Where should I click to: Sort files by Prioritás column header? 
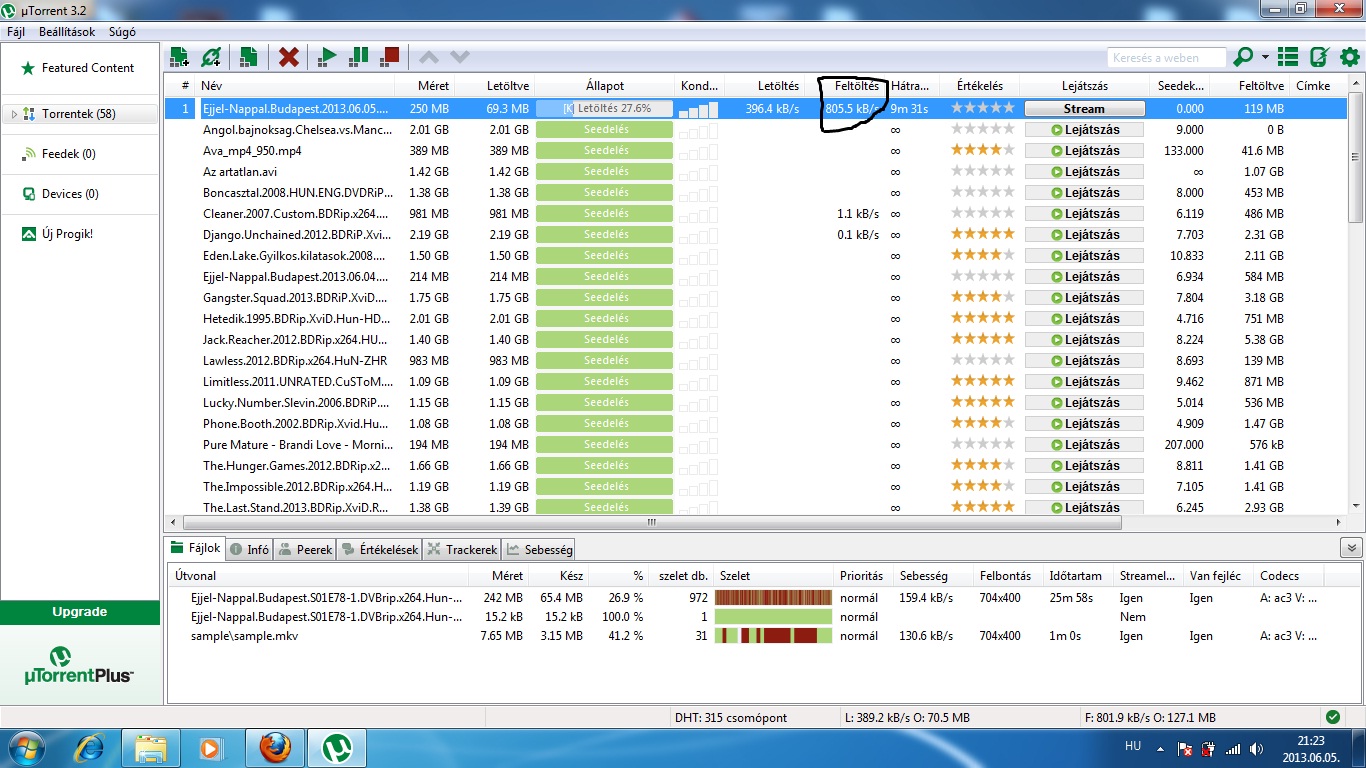pos(861,576)
